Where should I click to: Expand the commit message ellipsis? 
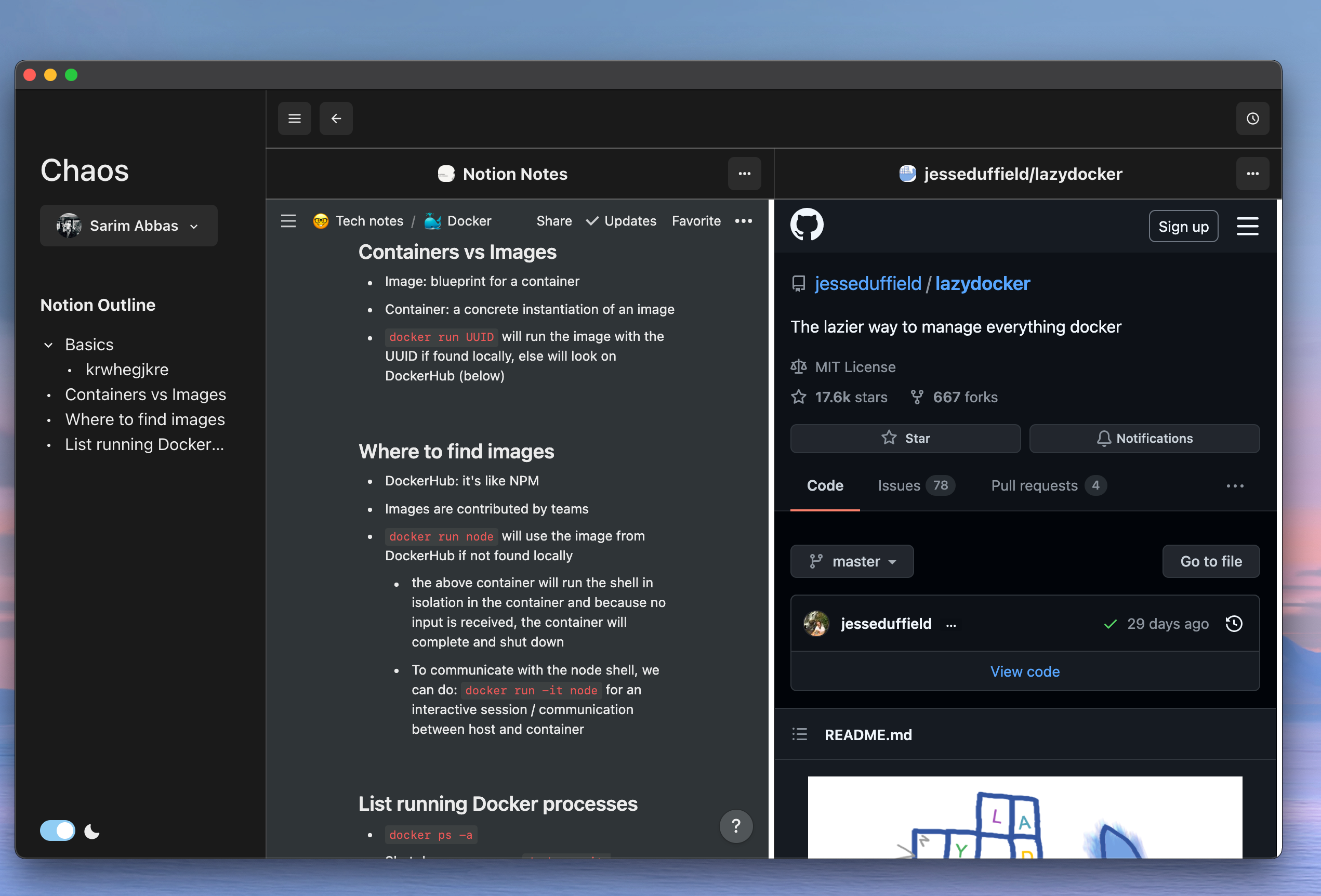tap(951, 625)
